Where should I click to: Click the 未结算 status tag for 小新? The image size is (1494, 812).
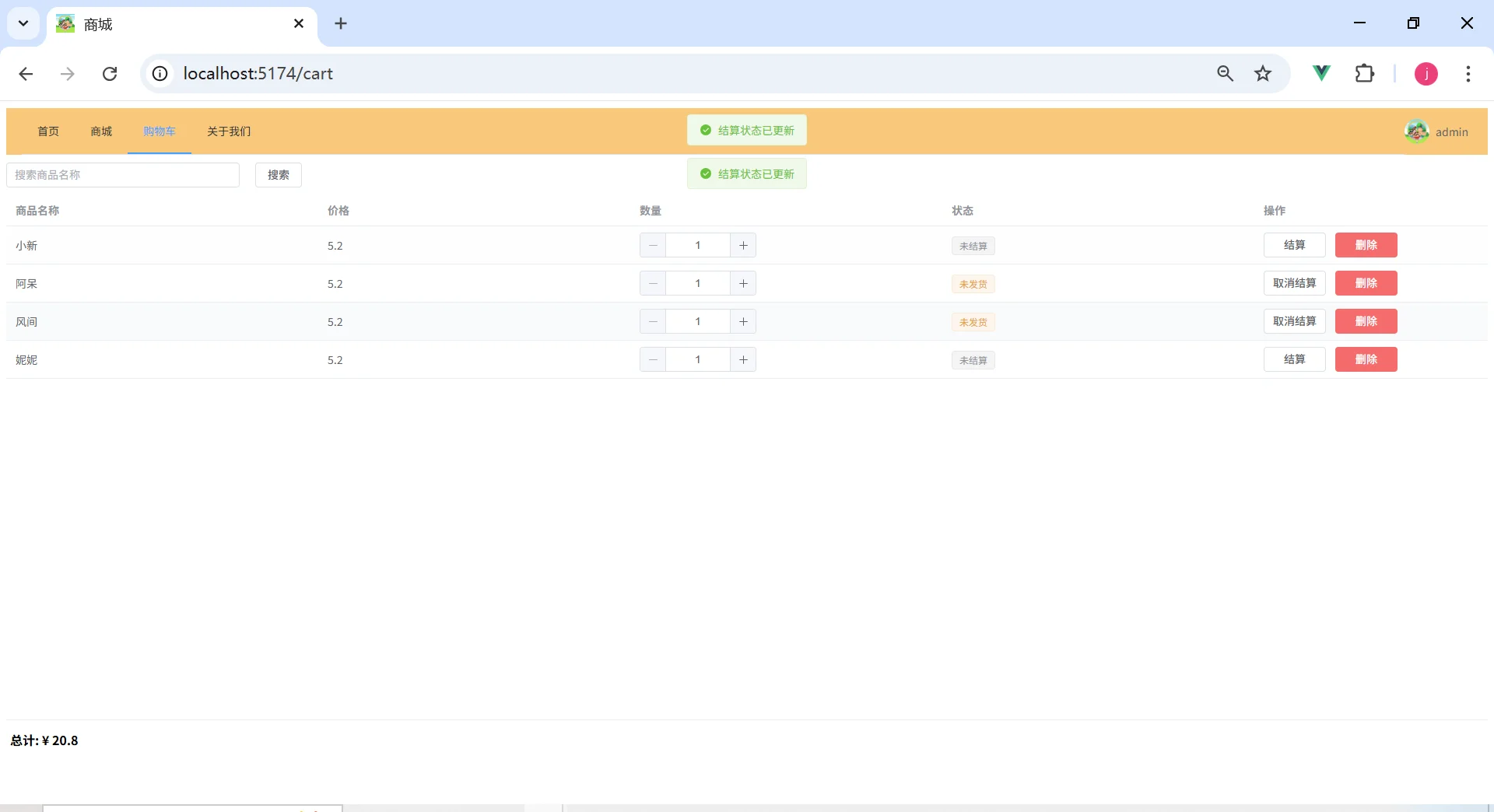click(973, 247)
